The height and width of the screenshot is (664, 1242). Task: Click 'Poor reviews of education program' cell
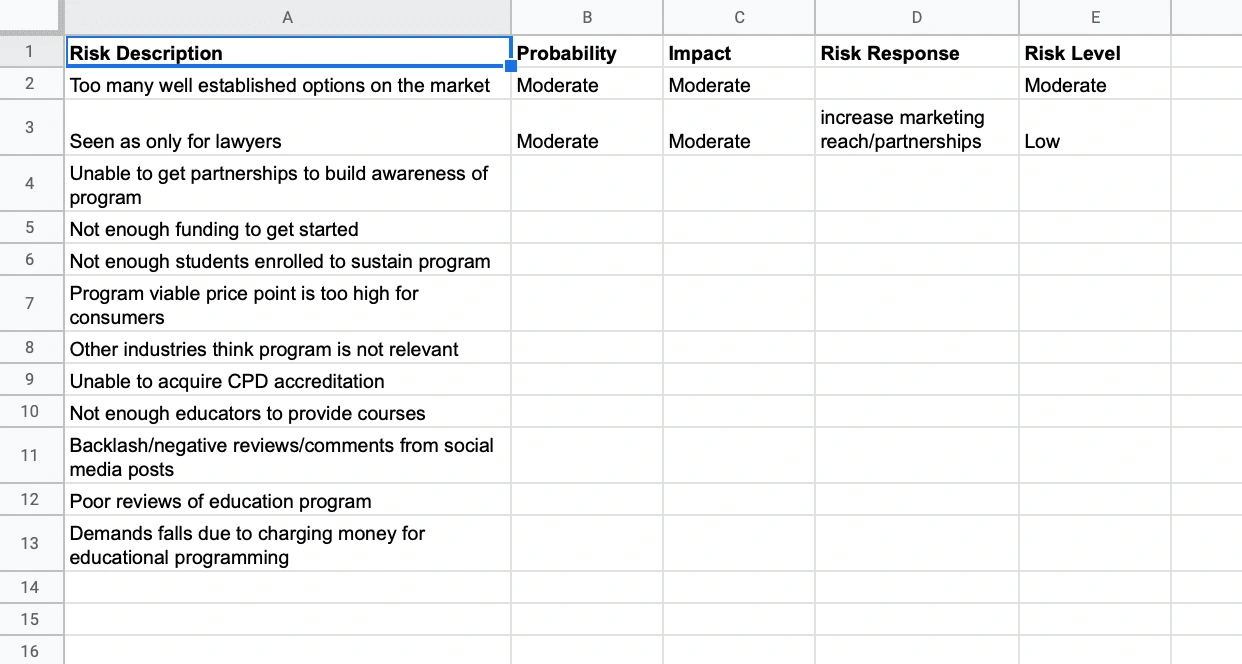288,501
